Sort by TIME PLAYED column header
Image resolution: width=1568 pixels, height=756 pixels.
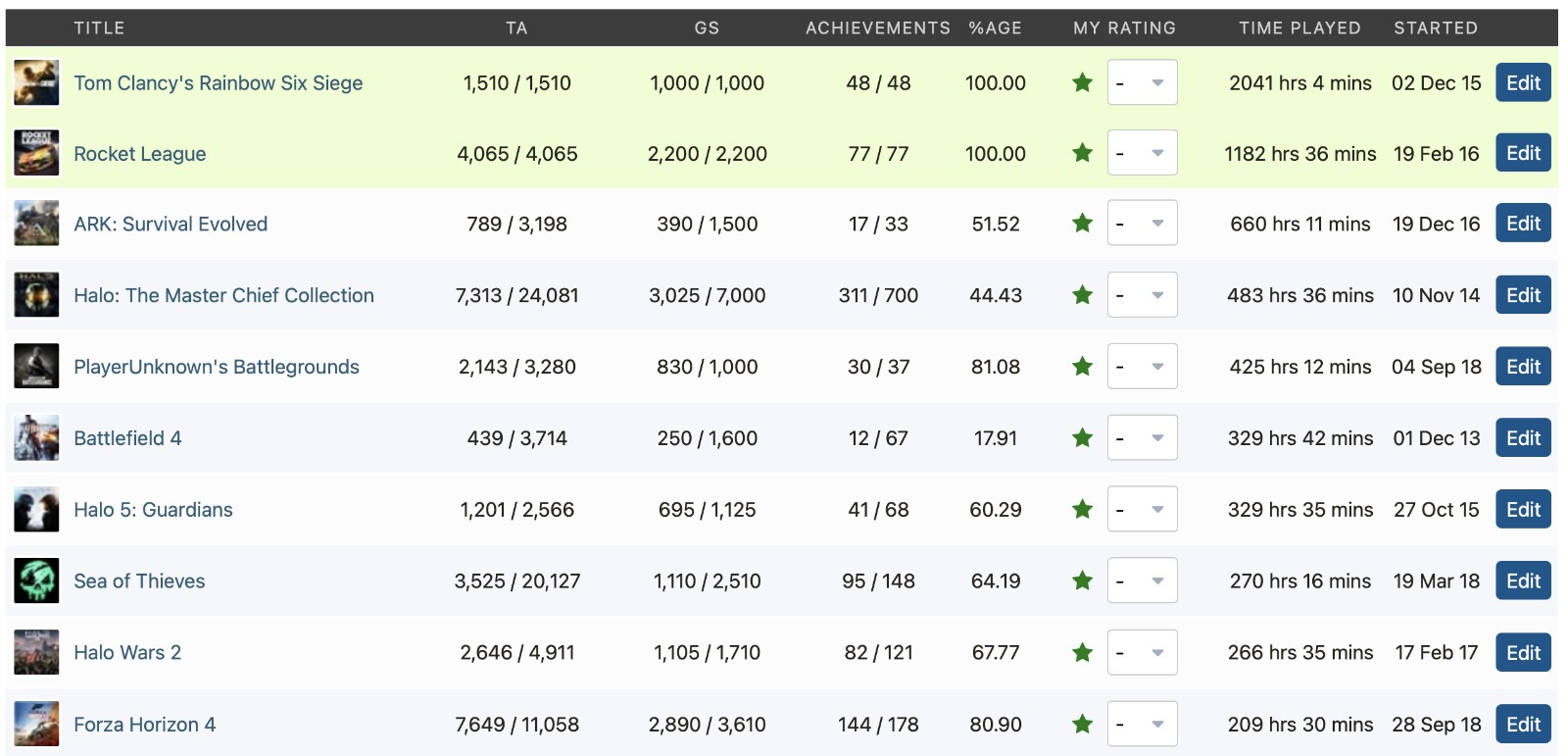[x=1299, y=27]
